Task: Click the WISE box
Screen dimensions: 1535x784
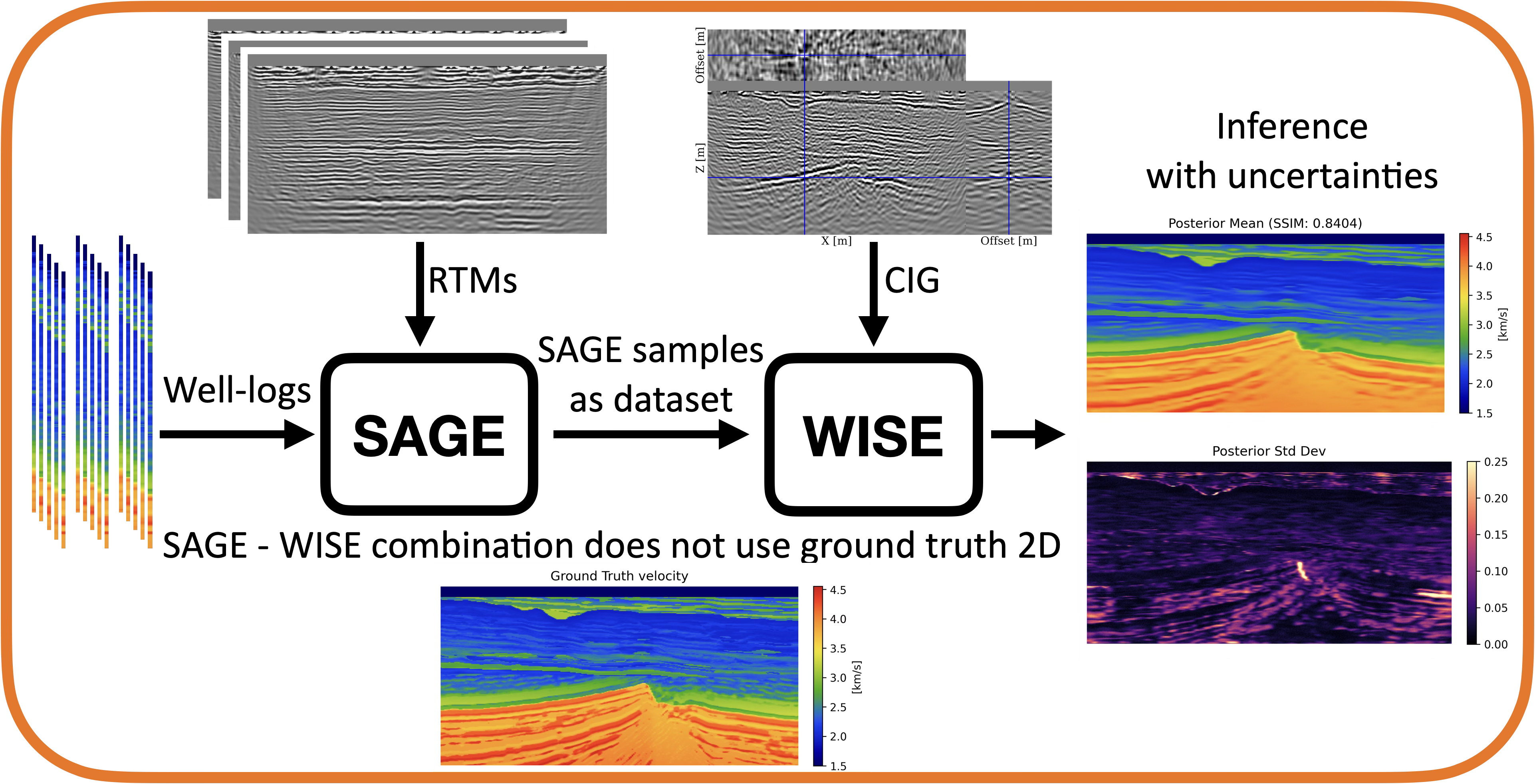Action: tap(873, 434)
